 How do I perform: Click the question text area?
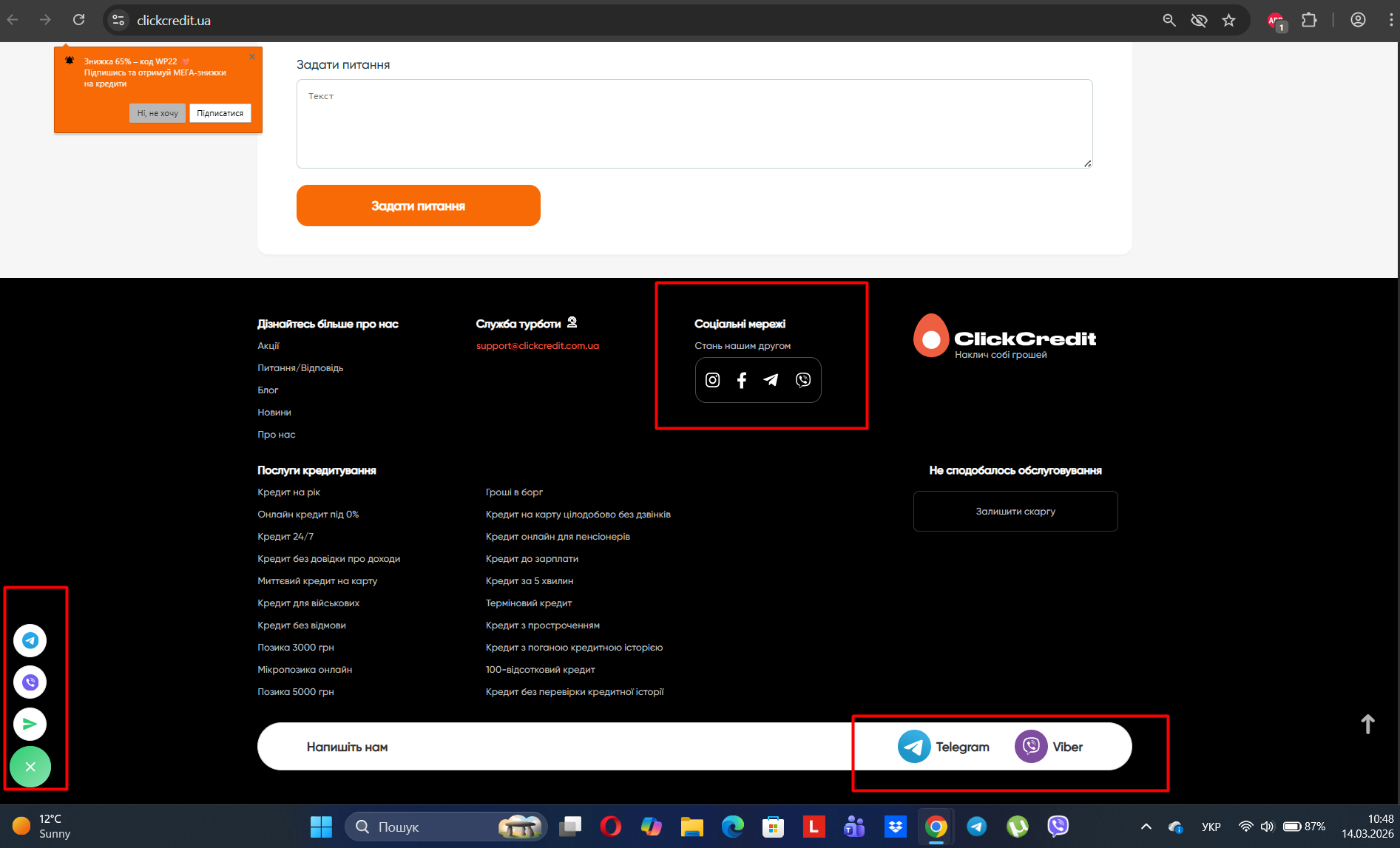pyautogui.click(x=694, y=123)
